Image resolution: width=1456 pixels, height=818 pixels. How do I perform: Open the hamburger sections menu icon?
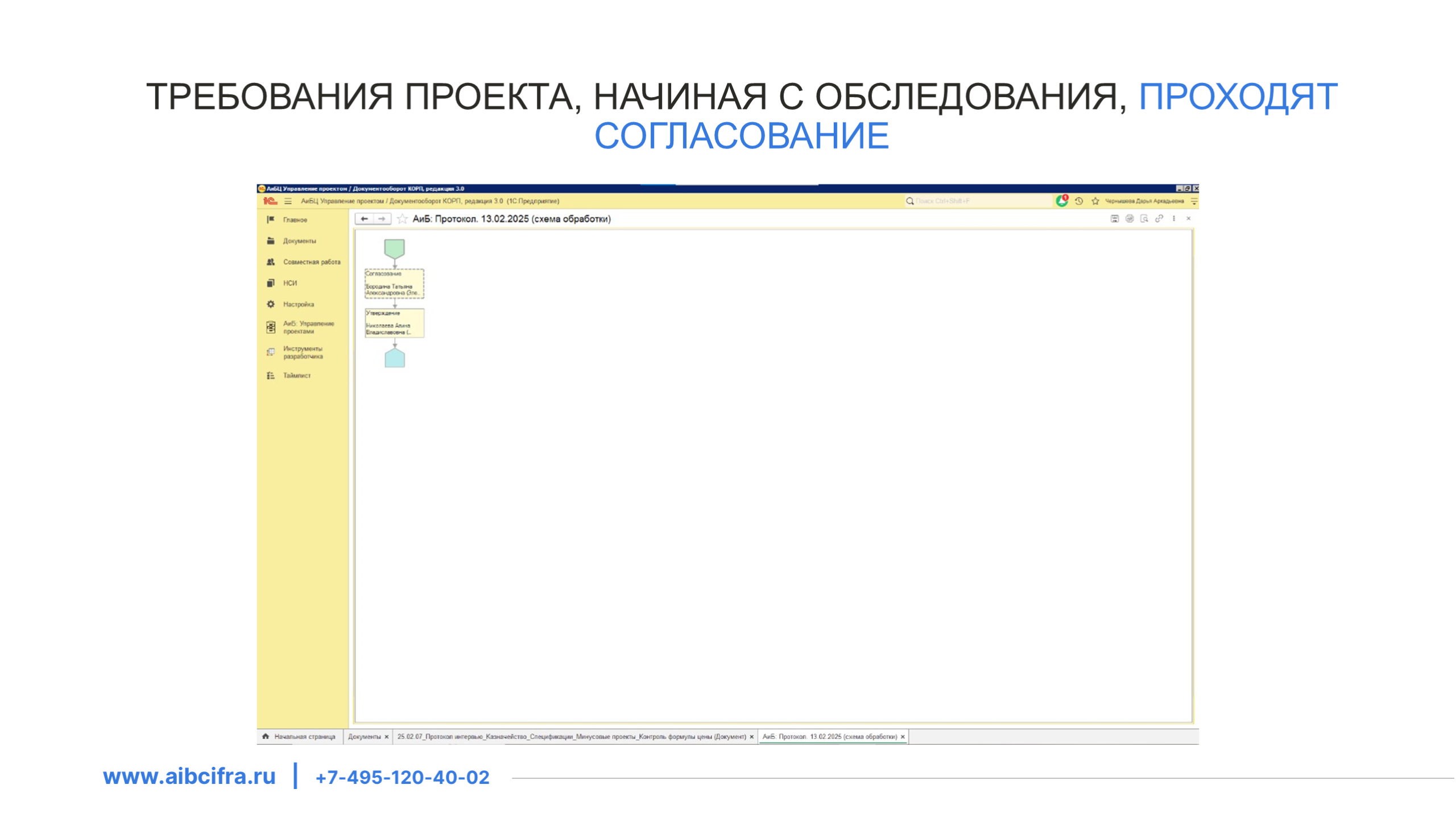tap(288, 201)
